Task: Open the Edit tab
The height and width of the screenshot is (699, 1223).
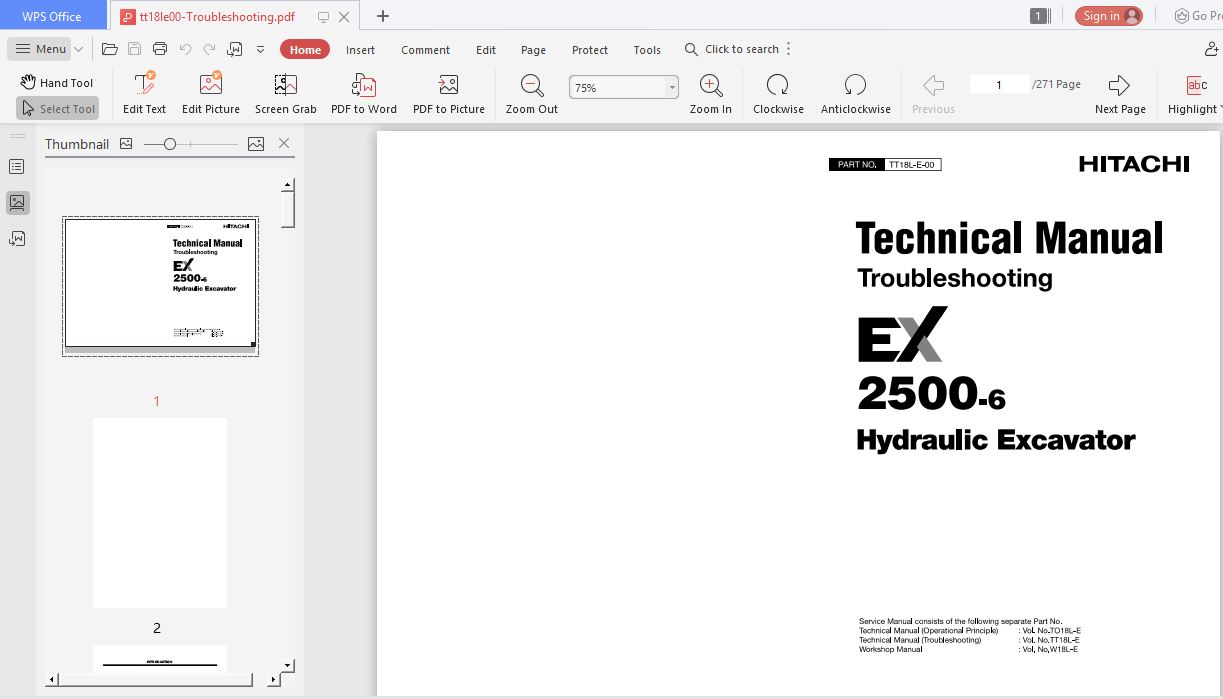Action: [x=486, y=50]
